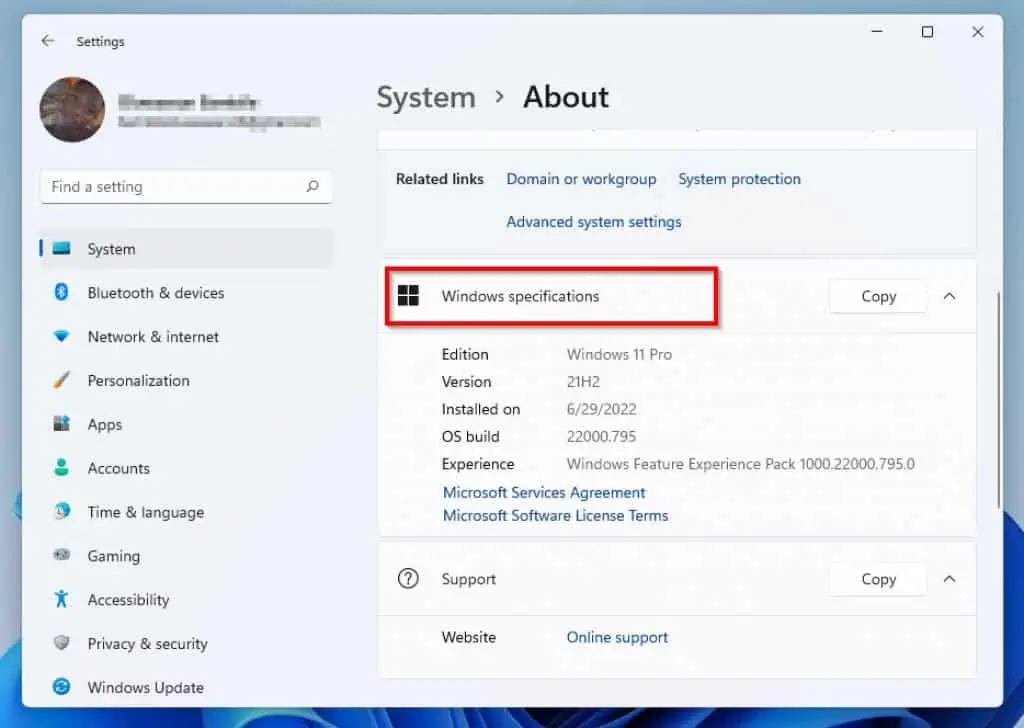Click the Gaming controller icon

click(61, 555)
